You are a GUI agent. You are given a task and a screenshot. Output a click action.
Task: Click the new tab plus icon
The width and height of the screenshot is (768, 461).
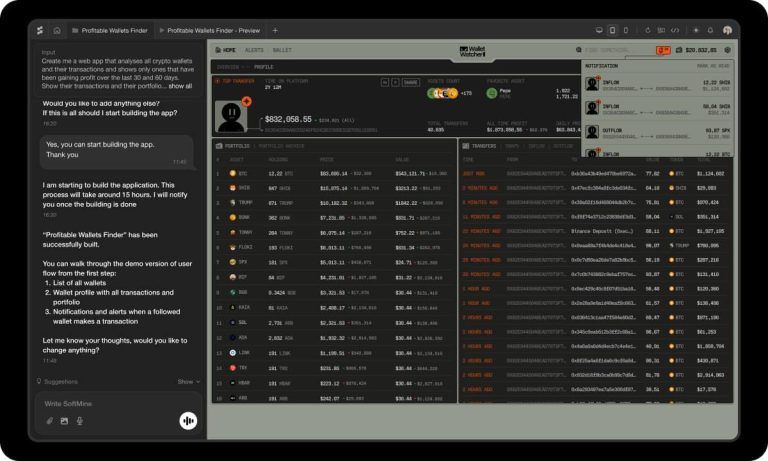276,30
